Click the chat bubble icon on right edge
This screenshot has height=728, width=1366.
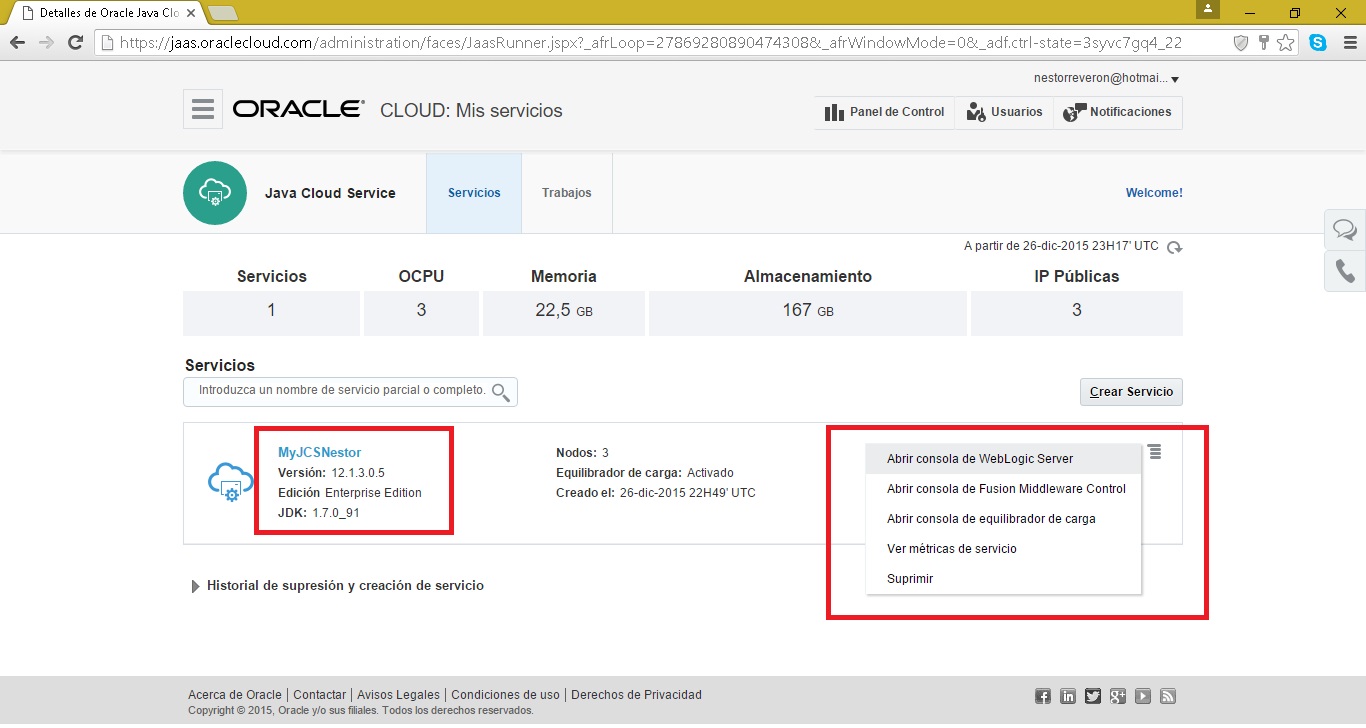[1345, 231]
